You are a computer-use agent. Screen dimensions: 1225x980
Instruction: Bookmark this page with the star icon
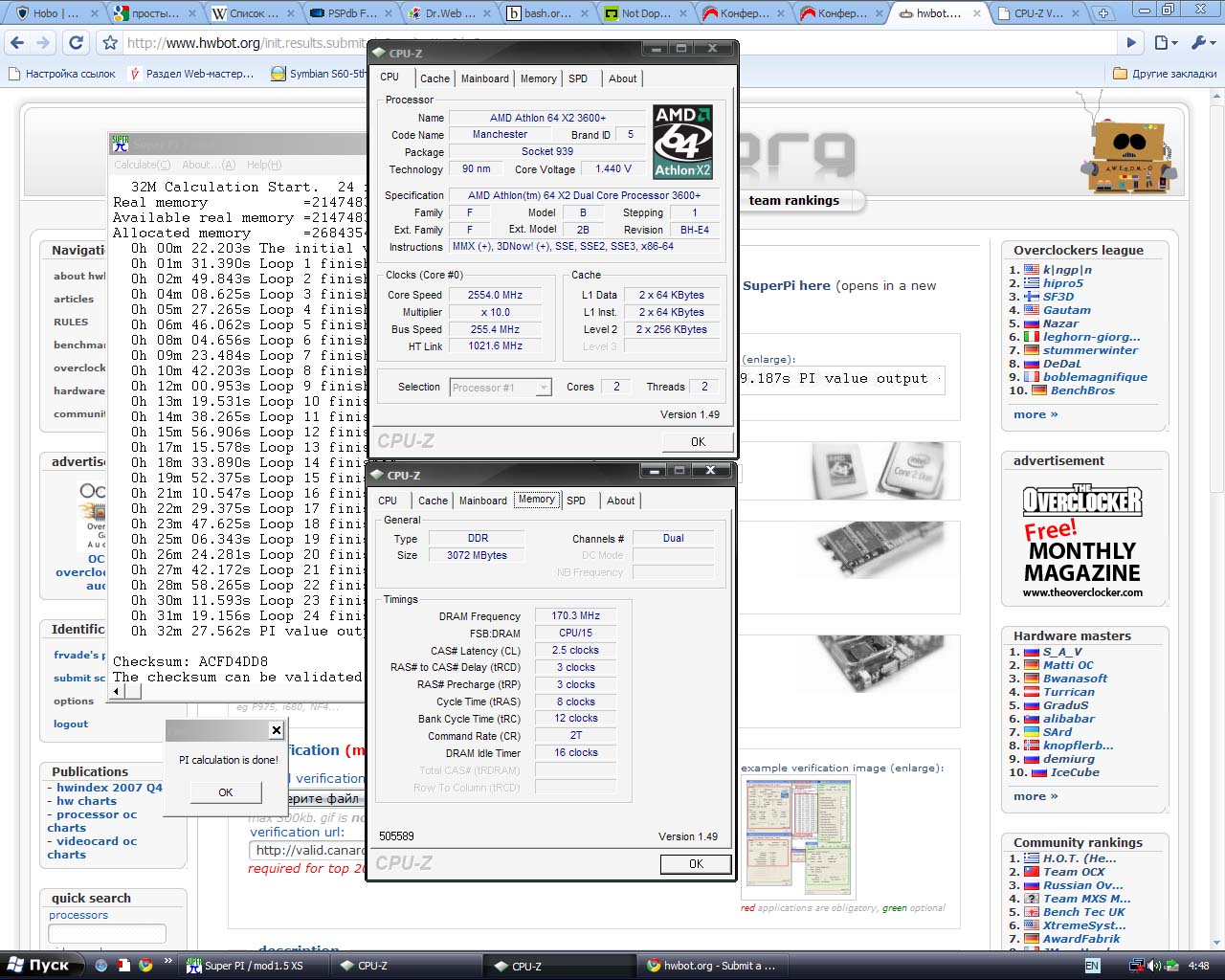point(110,43)
